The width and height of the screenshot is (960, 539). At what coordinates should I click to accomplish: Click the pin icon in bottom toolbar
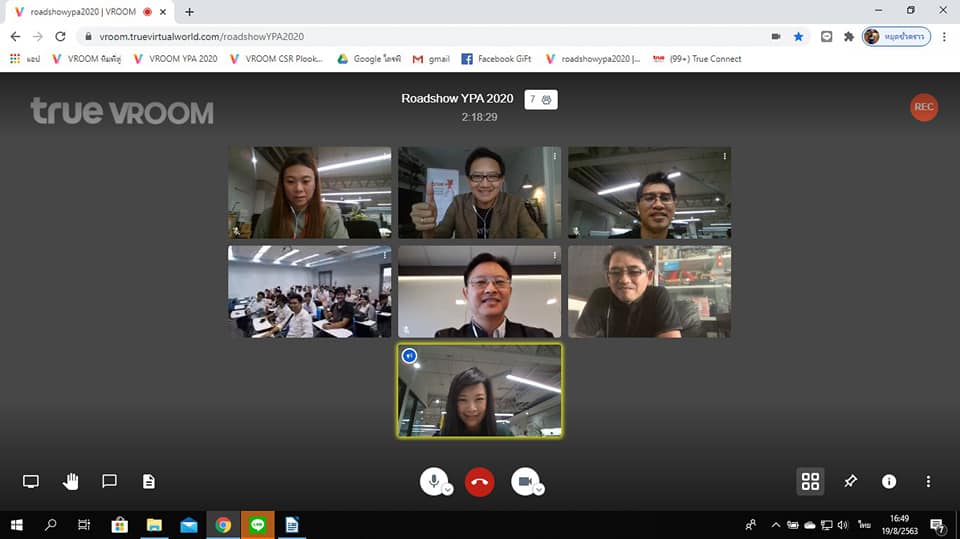pyautogui.click(x=850, y=482)
